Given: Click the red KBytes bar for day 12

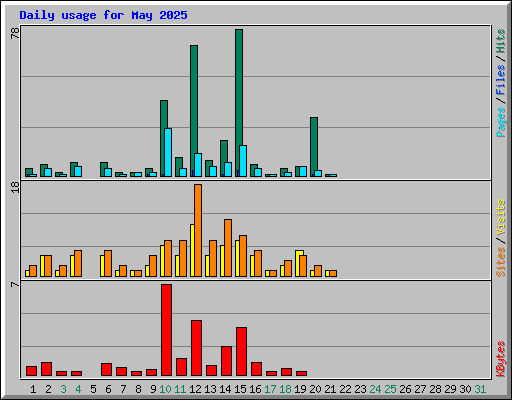Looking at the screenshot, I should point(196,348).
